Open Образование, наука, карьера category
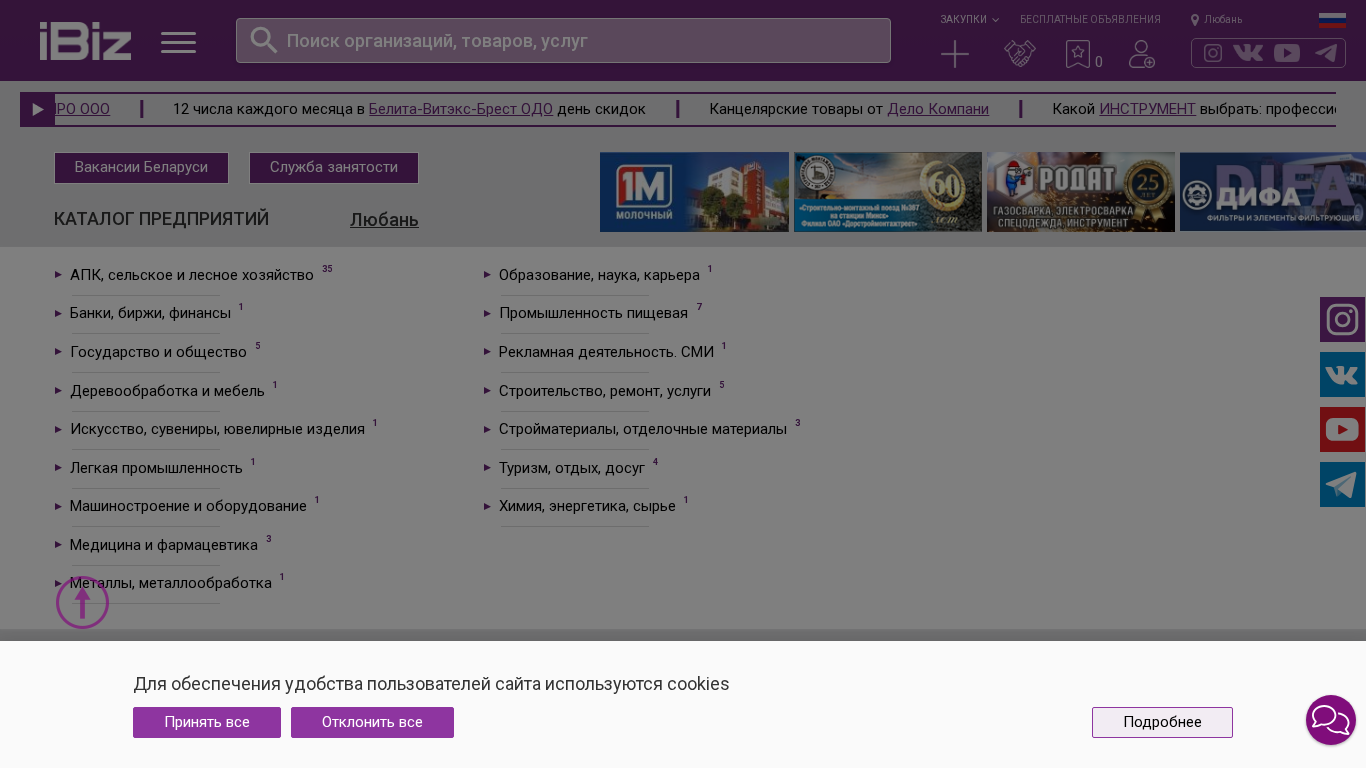 [599, 275]
